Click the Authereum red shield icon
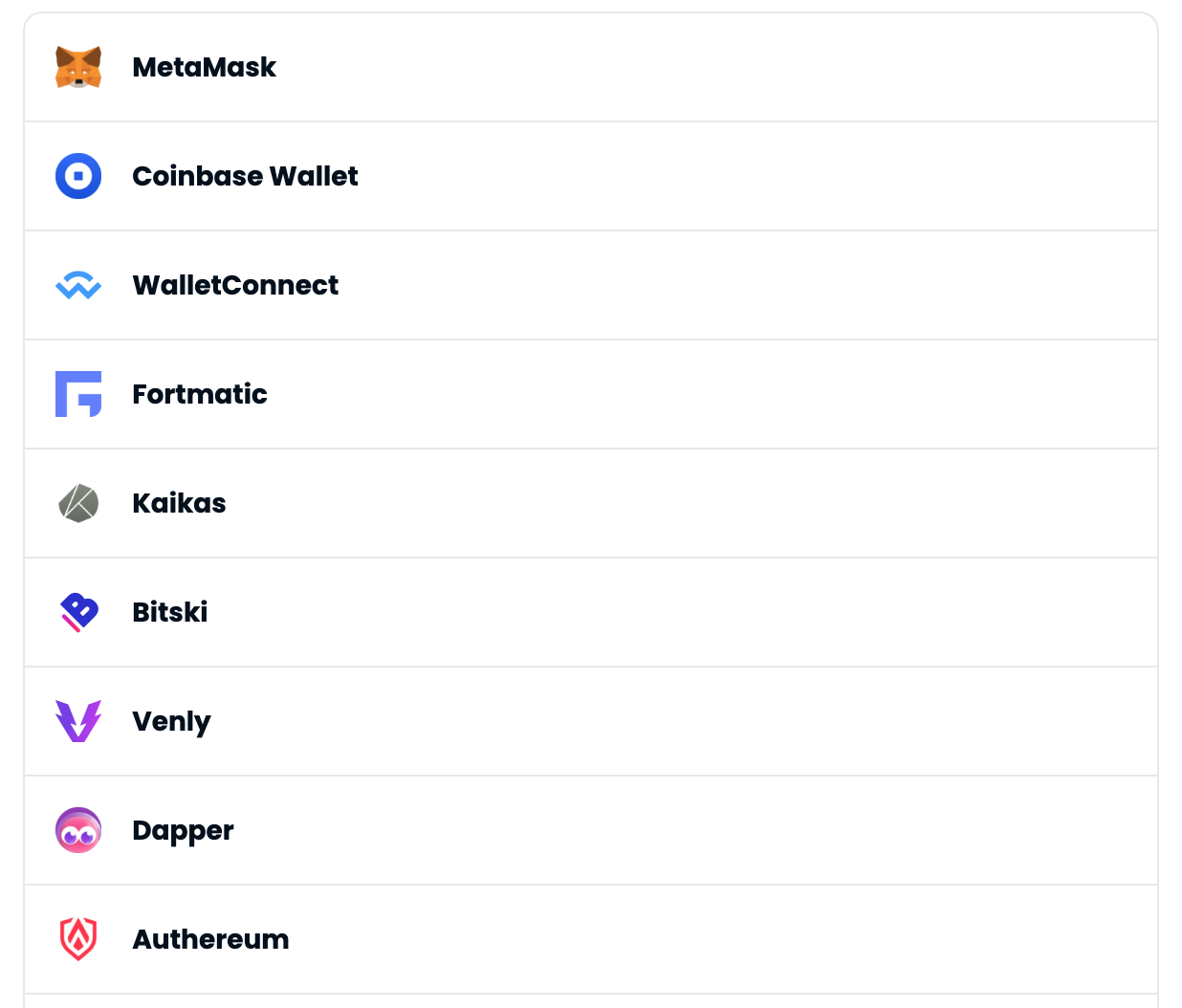The height and width of the screenshot is (1008, 1182). point(78,939)
